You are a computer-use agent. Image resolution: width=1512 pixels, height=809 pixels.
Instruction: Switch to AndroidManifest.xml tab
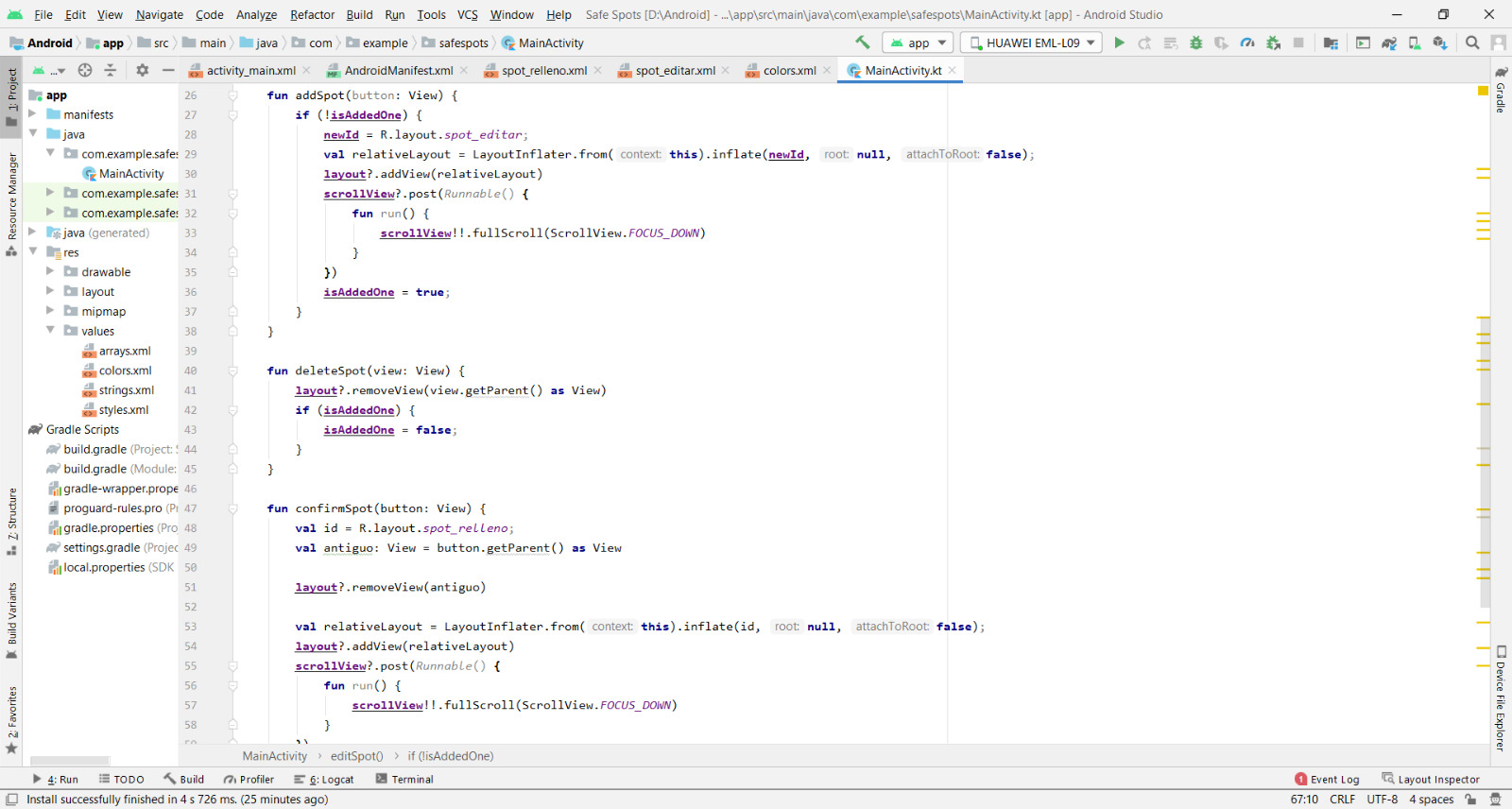tap(398, 70)
